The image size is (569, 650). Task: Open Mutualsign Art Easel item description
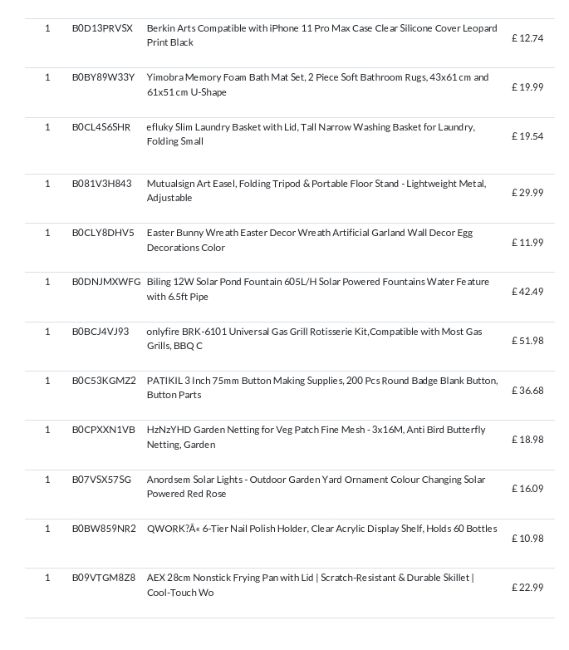(316, 191)
